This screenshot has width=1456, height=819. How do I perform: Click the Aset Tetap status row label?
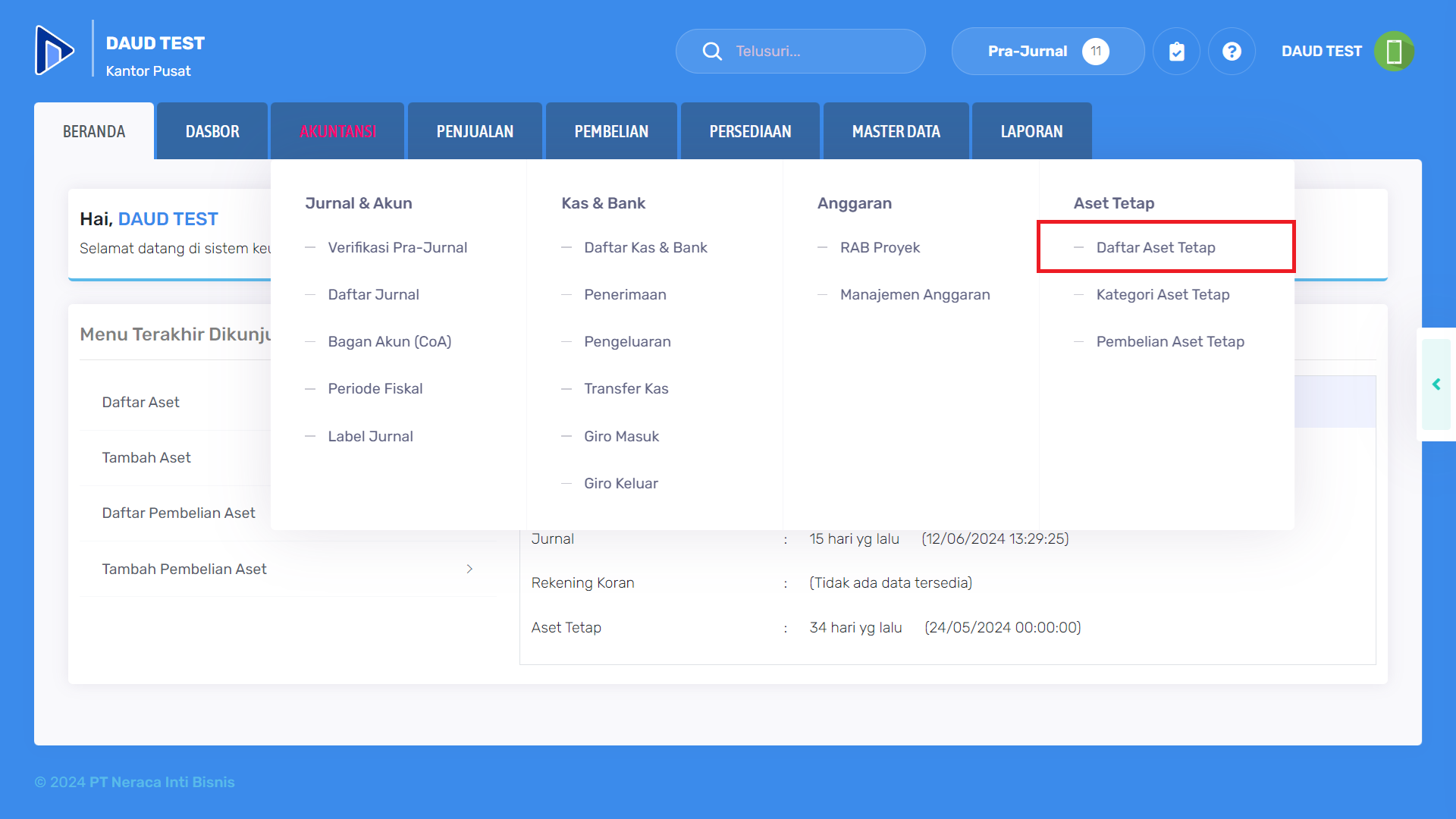[566, 627]
